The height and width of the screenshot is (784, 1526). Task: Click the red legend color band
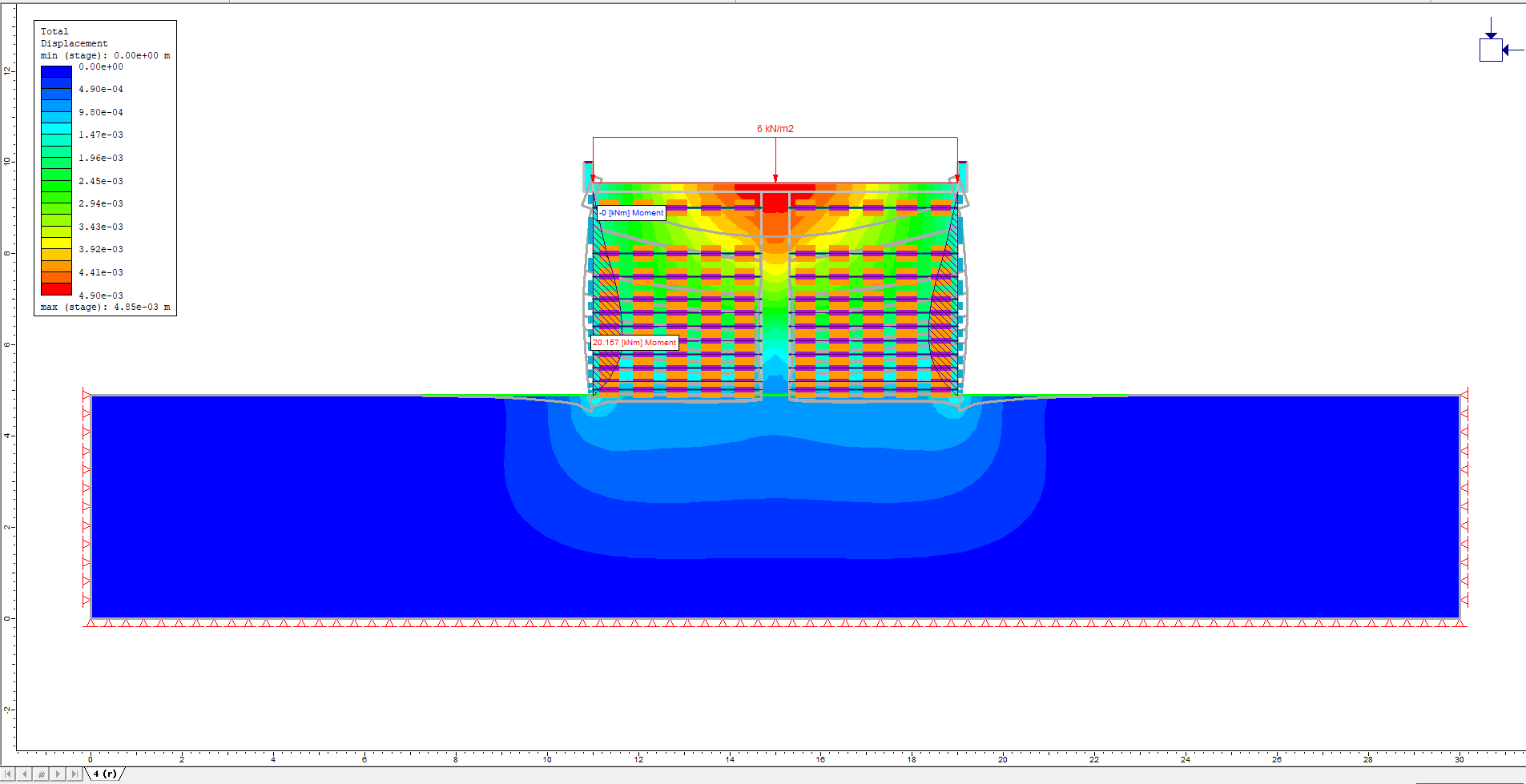tap(56, 289)
